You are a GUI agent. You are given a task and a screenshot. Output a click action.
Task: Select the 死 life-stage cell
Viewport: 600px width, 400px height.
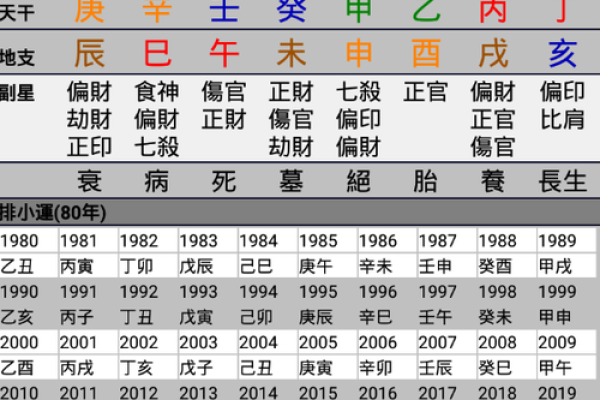224,181
